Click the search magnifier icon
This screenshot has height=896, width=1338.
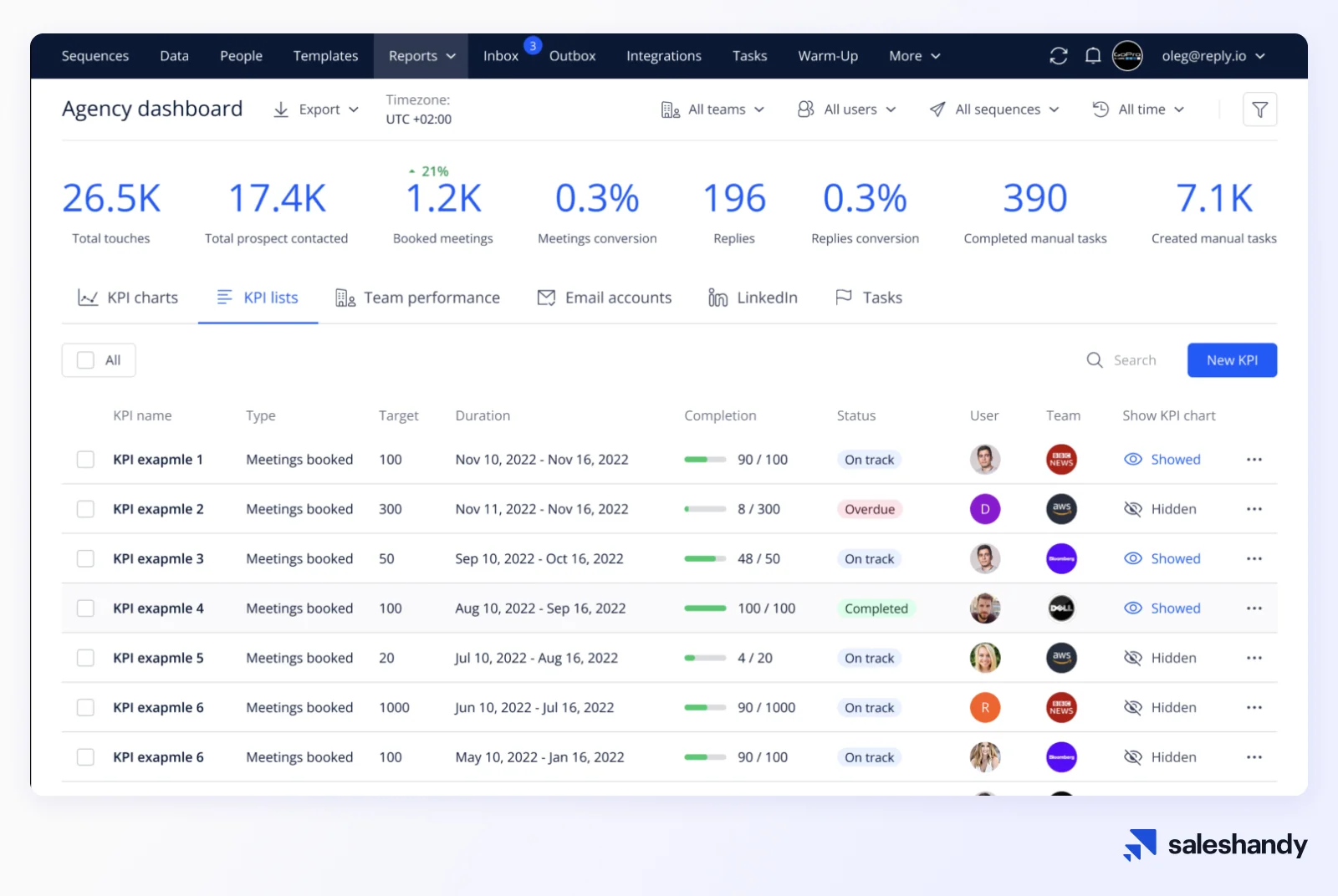pyautogui.click(x=1095, y=360)
